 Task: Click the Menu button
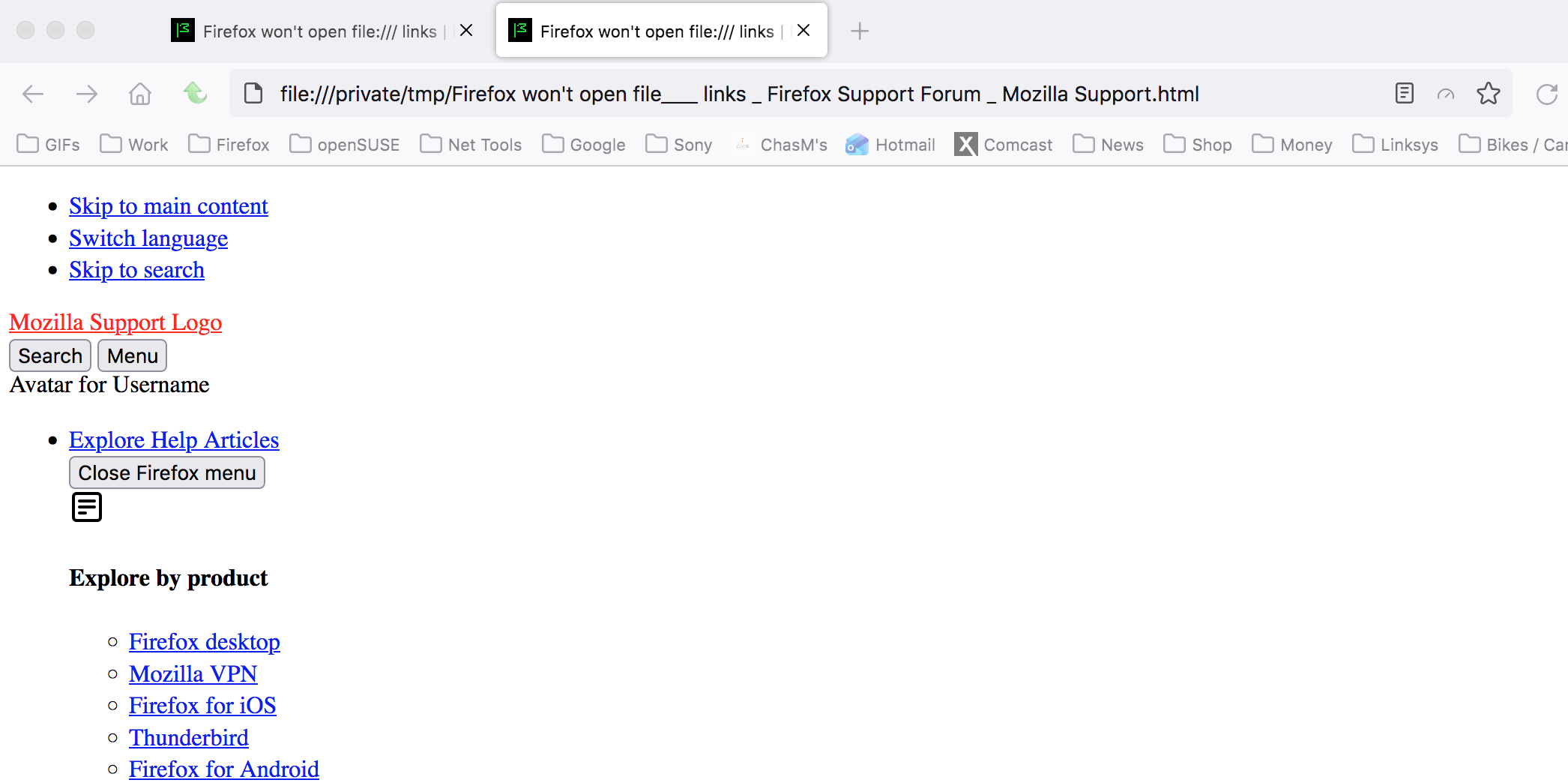click(x=132, y=355)
